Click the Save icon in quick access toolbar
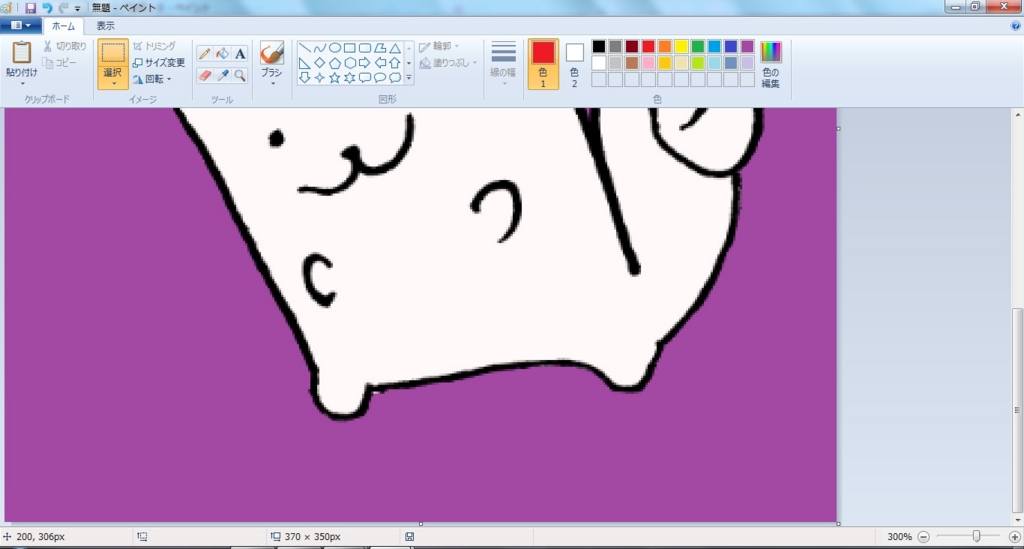The height and width of the screenshot is (549, 1024). (31, 8)
